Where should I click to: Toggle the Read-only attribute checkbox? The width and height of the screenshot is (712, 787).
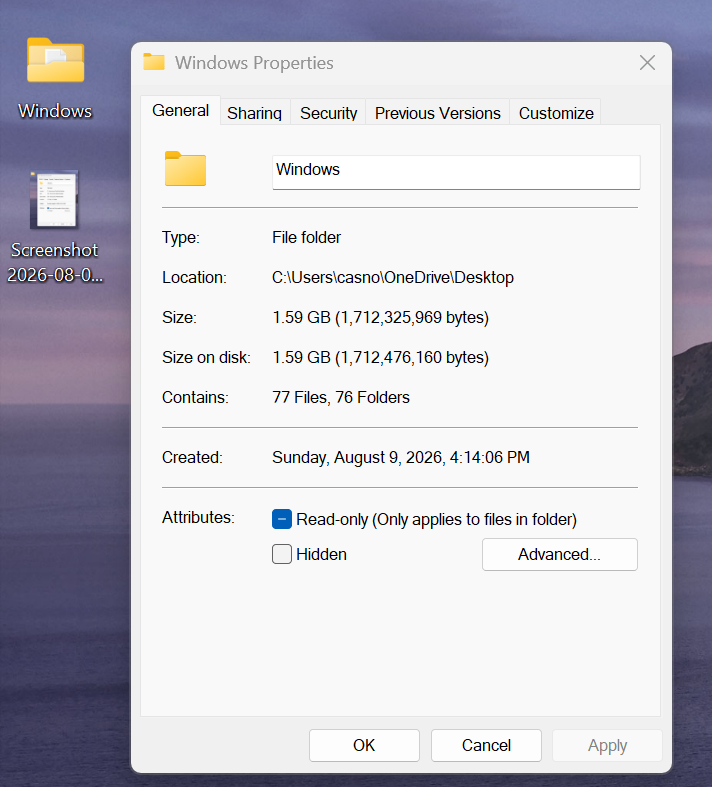(282, 519)
